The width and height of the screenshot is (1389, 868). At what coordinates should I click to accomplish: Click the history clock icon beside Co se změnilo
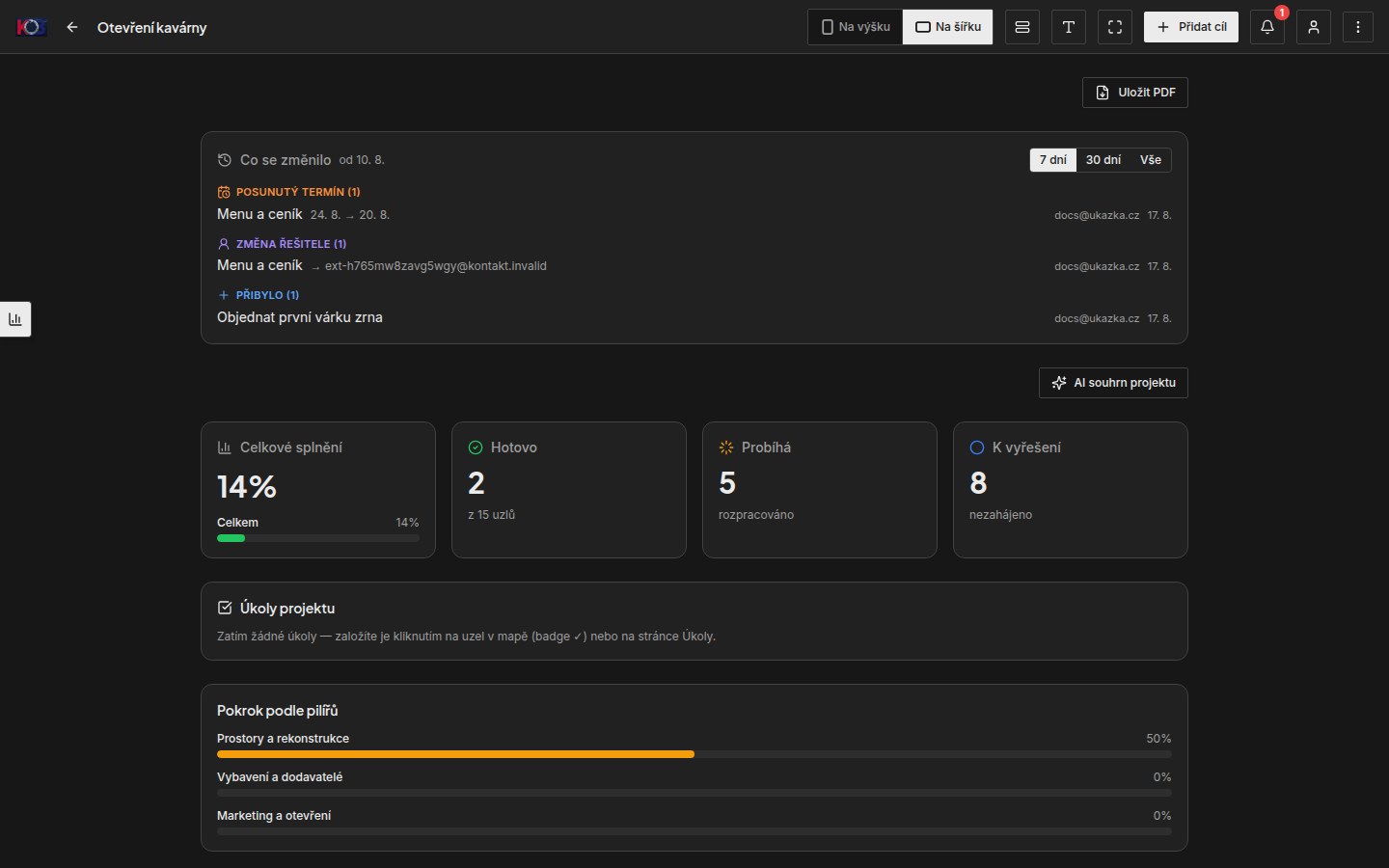tap(225, 160)
